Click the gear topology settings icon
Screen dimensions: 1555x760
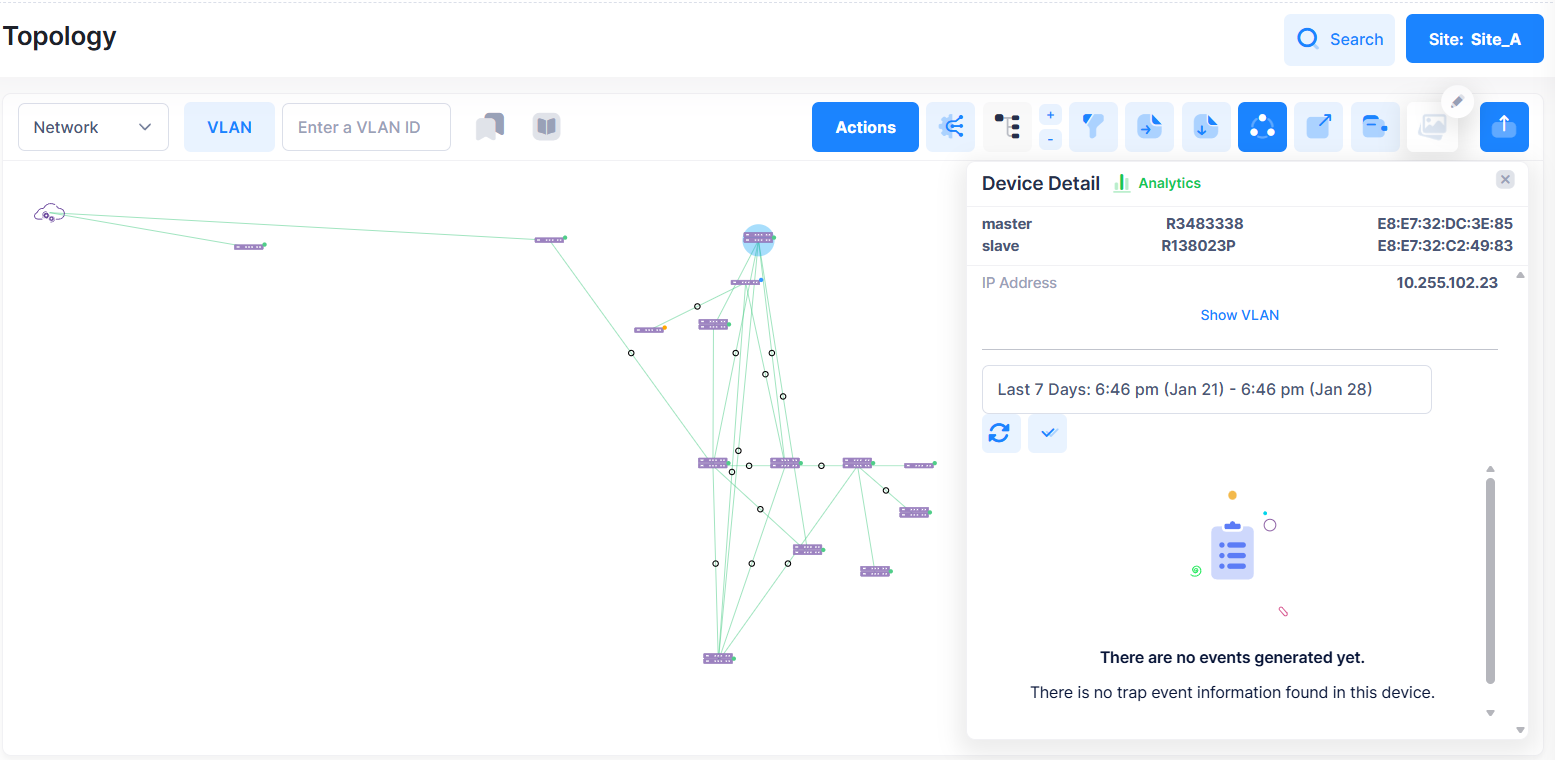click(950, 127)
